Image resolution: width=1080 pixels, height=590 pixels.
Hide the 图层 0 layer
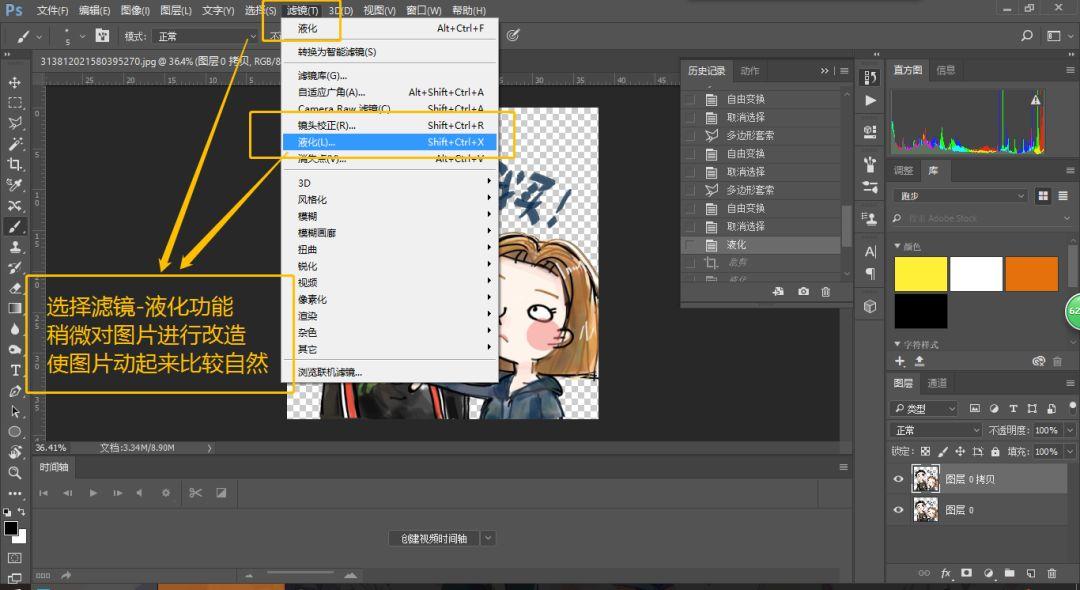click(x=898, y=510)
